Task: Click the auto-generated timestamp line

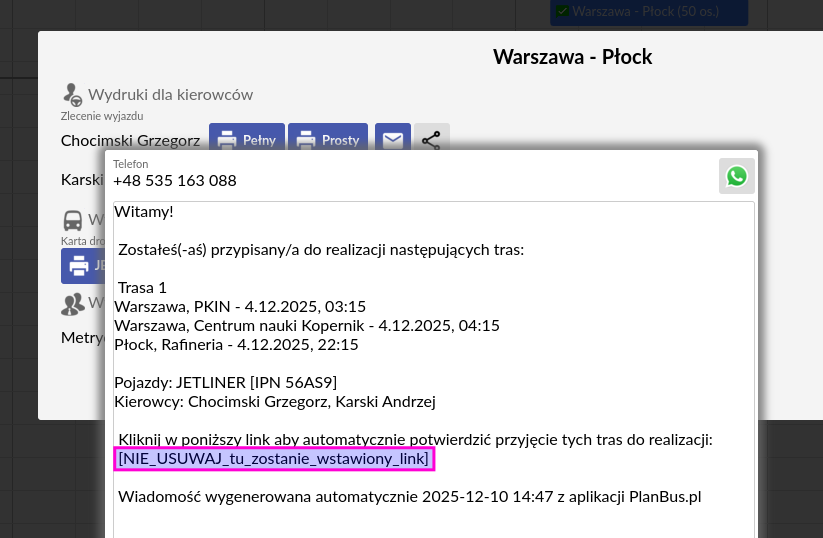Action: (409, 497)
